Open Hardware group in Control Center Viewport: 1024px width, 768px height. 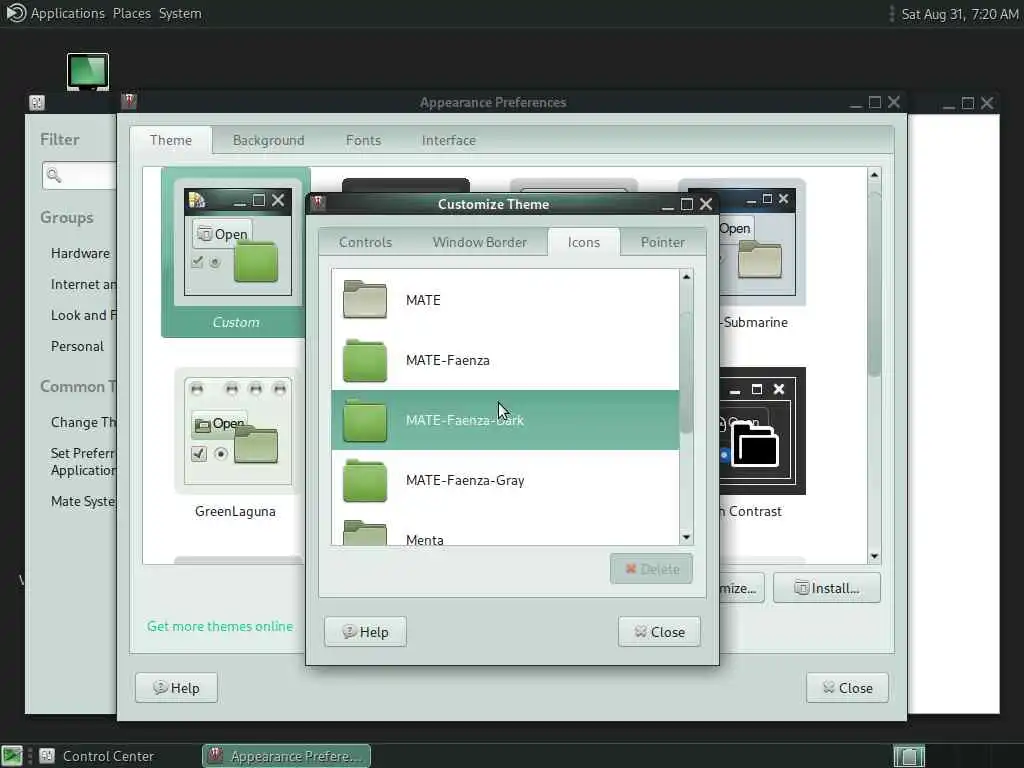[80, 253]
